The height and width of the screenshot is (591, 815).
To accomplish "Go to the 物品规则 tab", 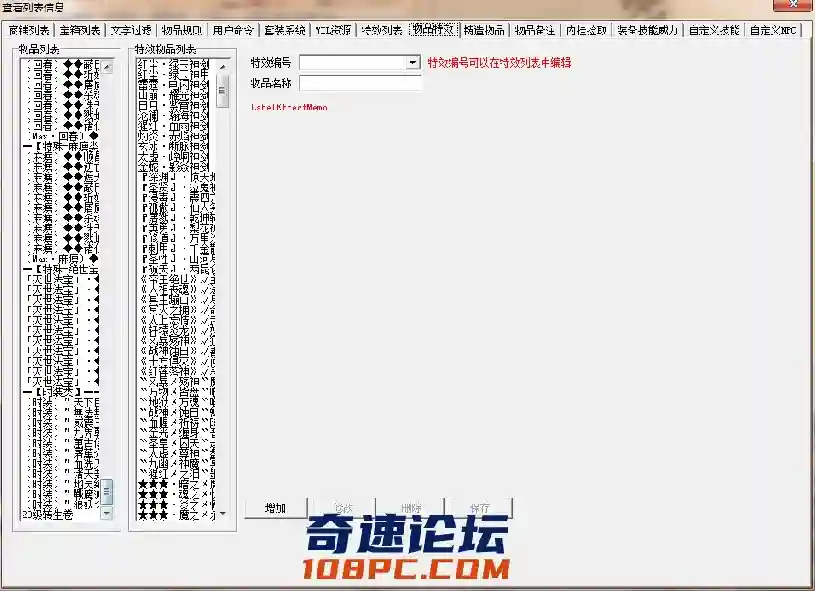I will point(182,30).
